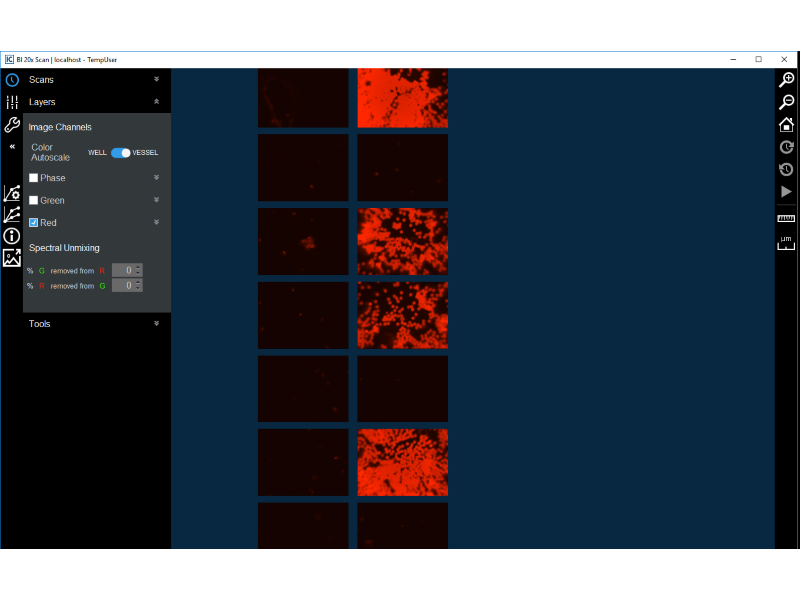The height and width of the screenshot is (600, 800).
Task: Reset view with the home icon
Action: 786,124
